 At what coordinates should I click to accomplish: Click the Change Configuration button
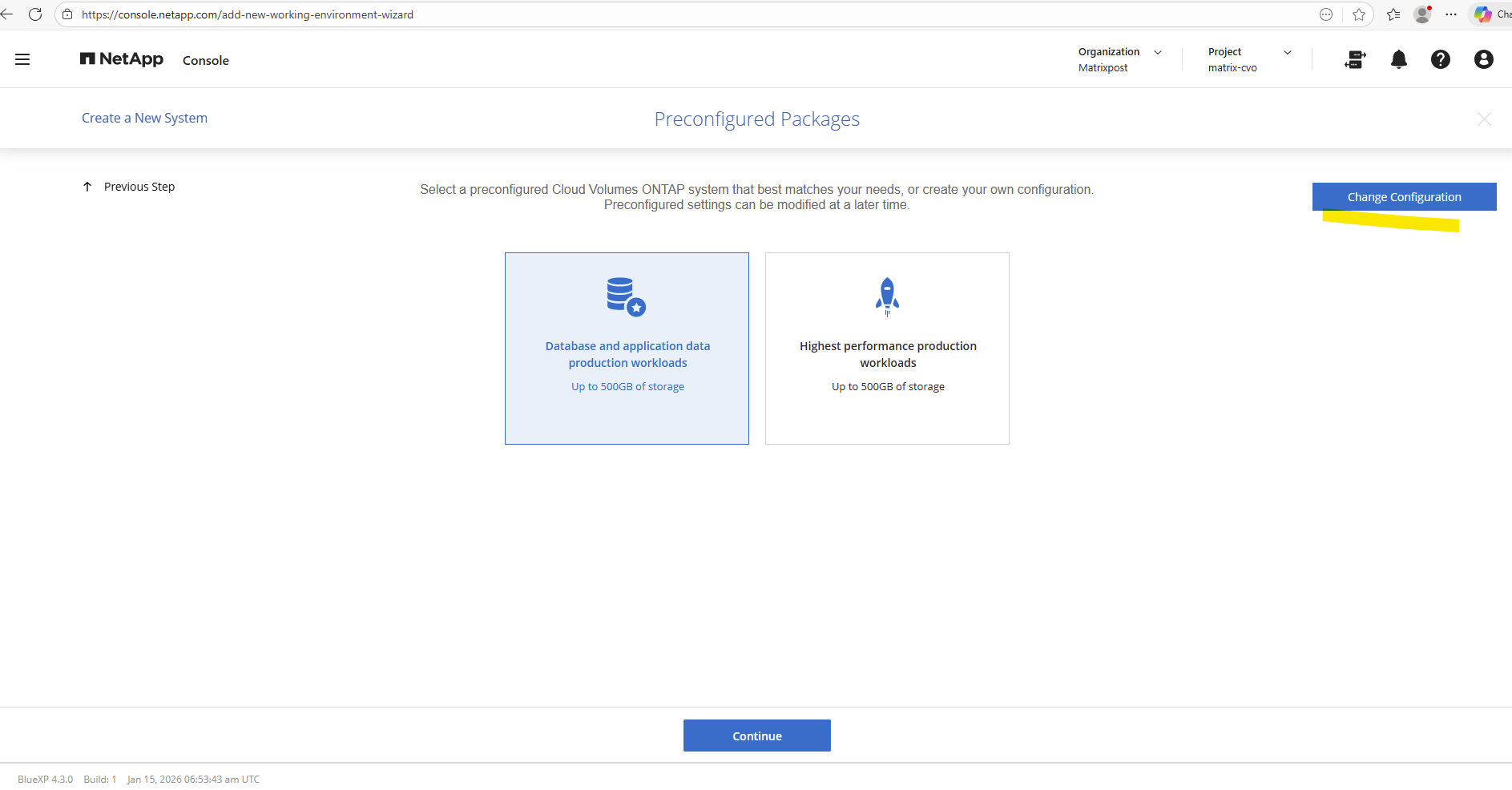point(1404,197)
